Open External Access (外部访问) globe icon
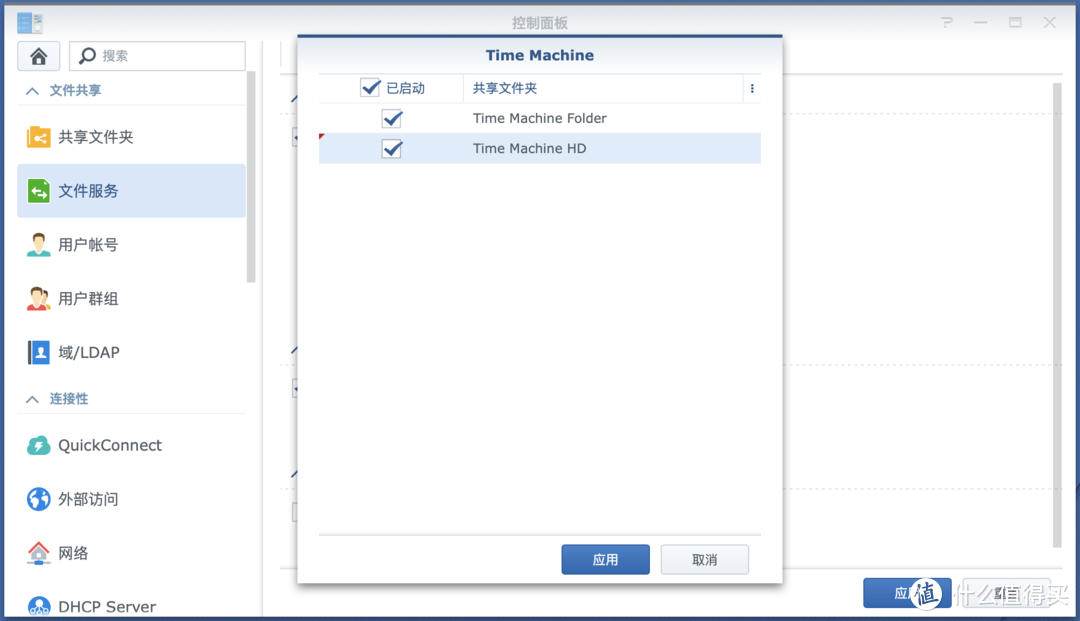The width and height of the screenshot is (1080, 621). click(39, 499)
